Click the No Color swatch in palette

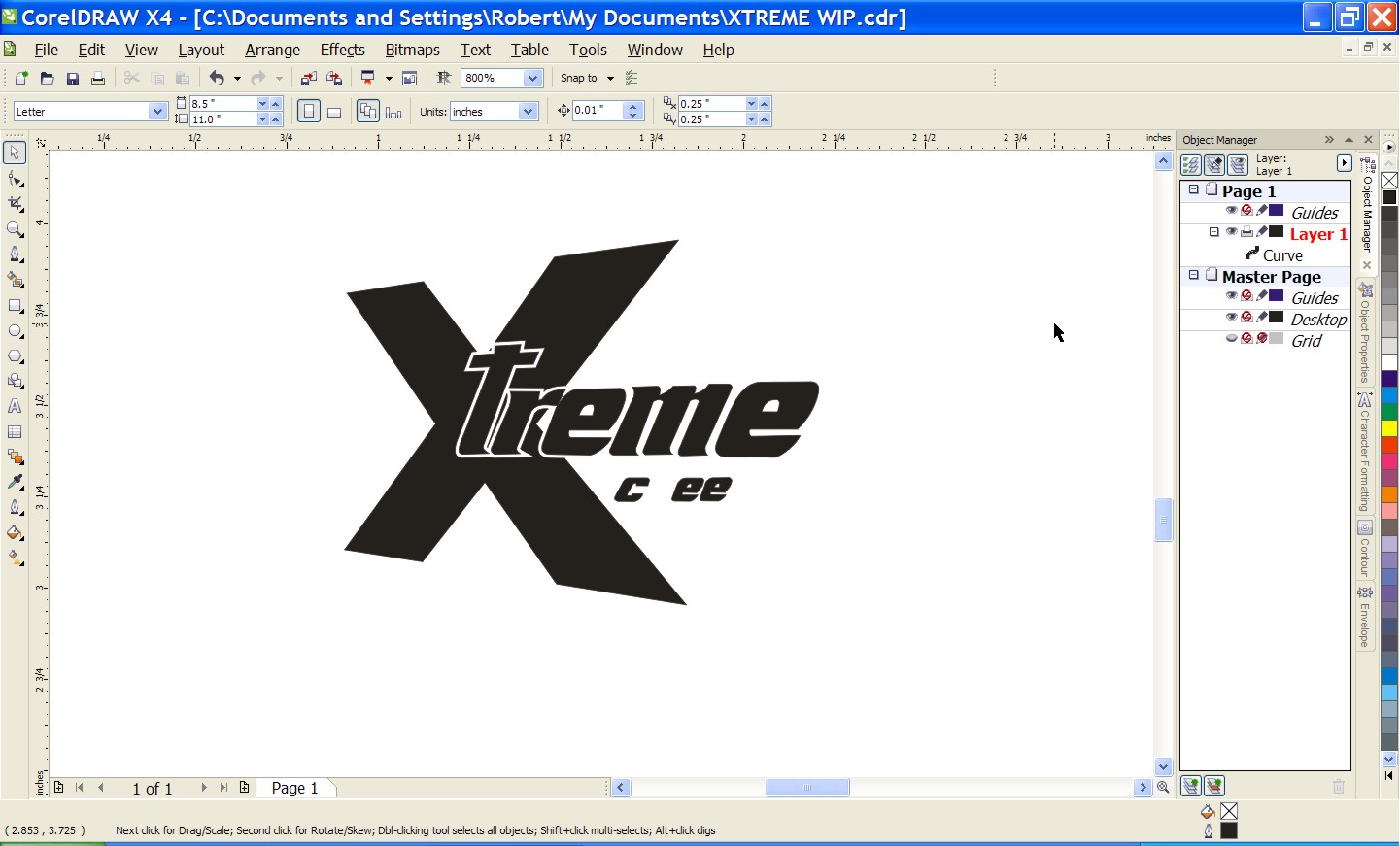point(1389,181)
